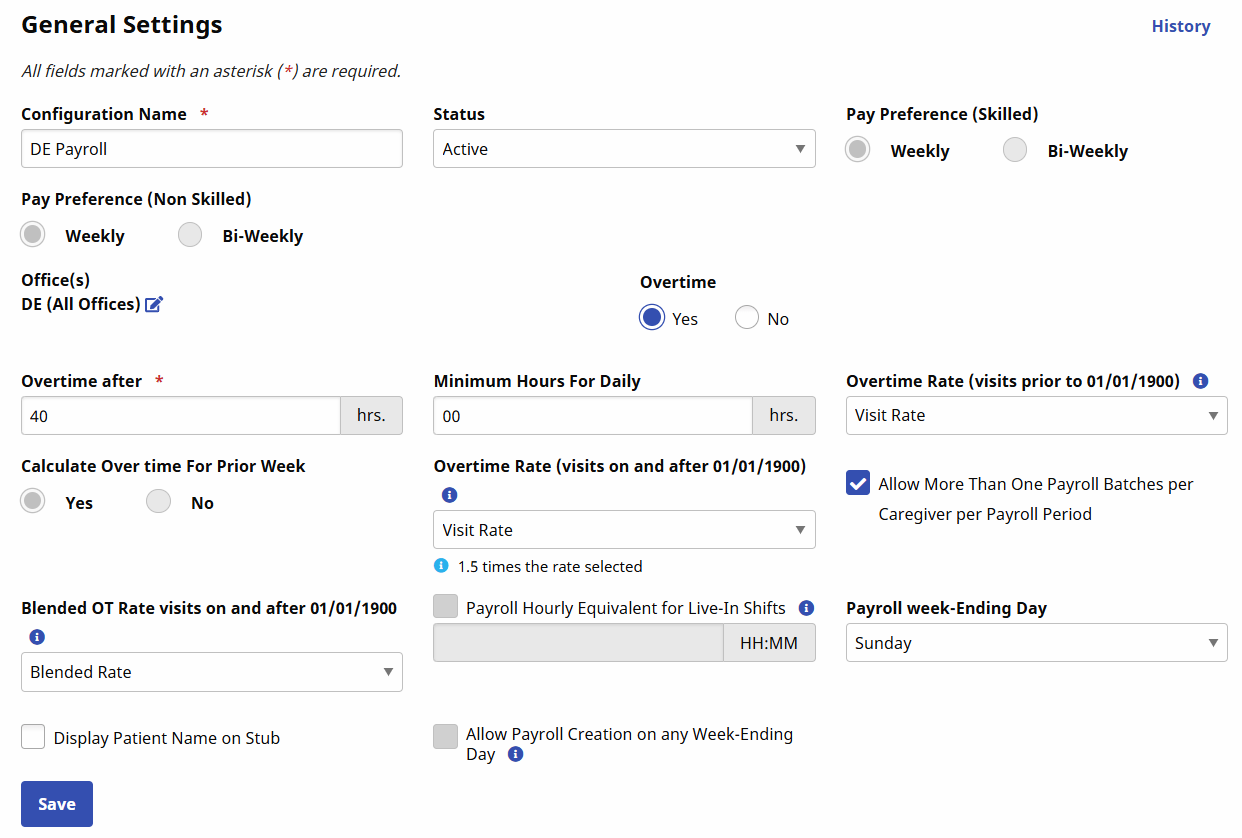Click info icon beside 1.5 times the rate
This screenshot has width=1242, height=838.
click(441, 566)
